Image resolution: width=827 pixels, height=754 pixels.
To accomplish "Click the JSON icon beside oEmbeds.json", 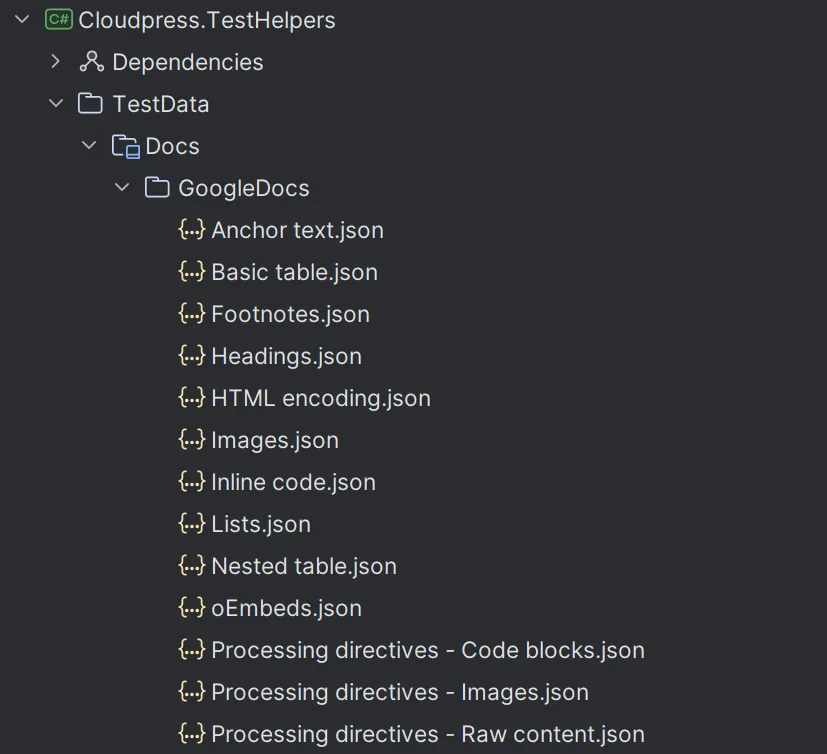I will click(x=190, y=608).
